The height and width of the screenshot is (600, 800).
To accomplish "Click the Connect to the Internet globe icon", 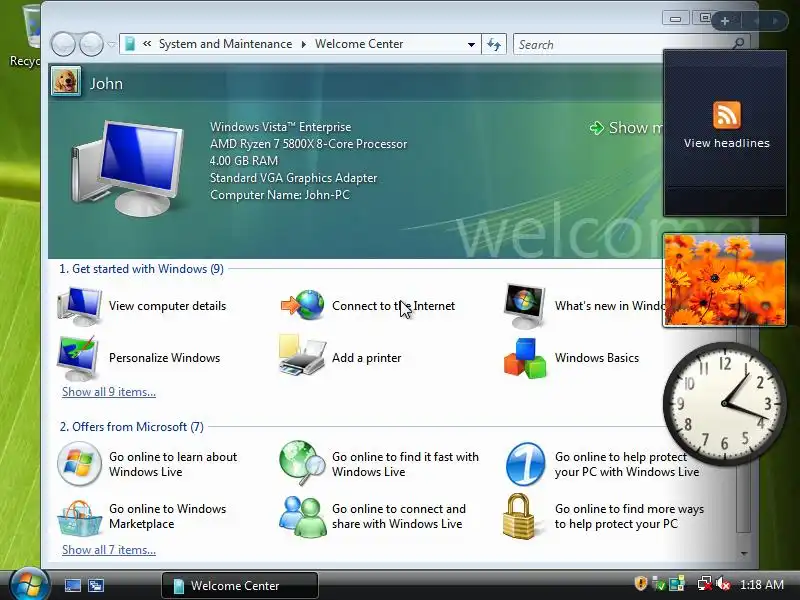I will pos(303,305).
